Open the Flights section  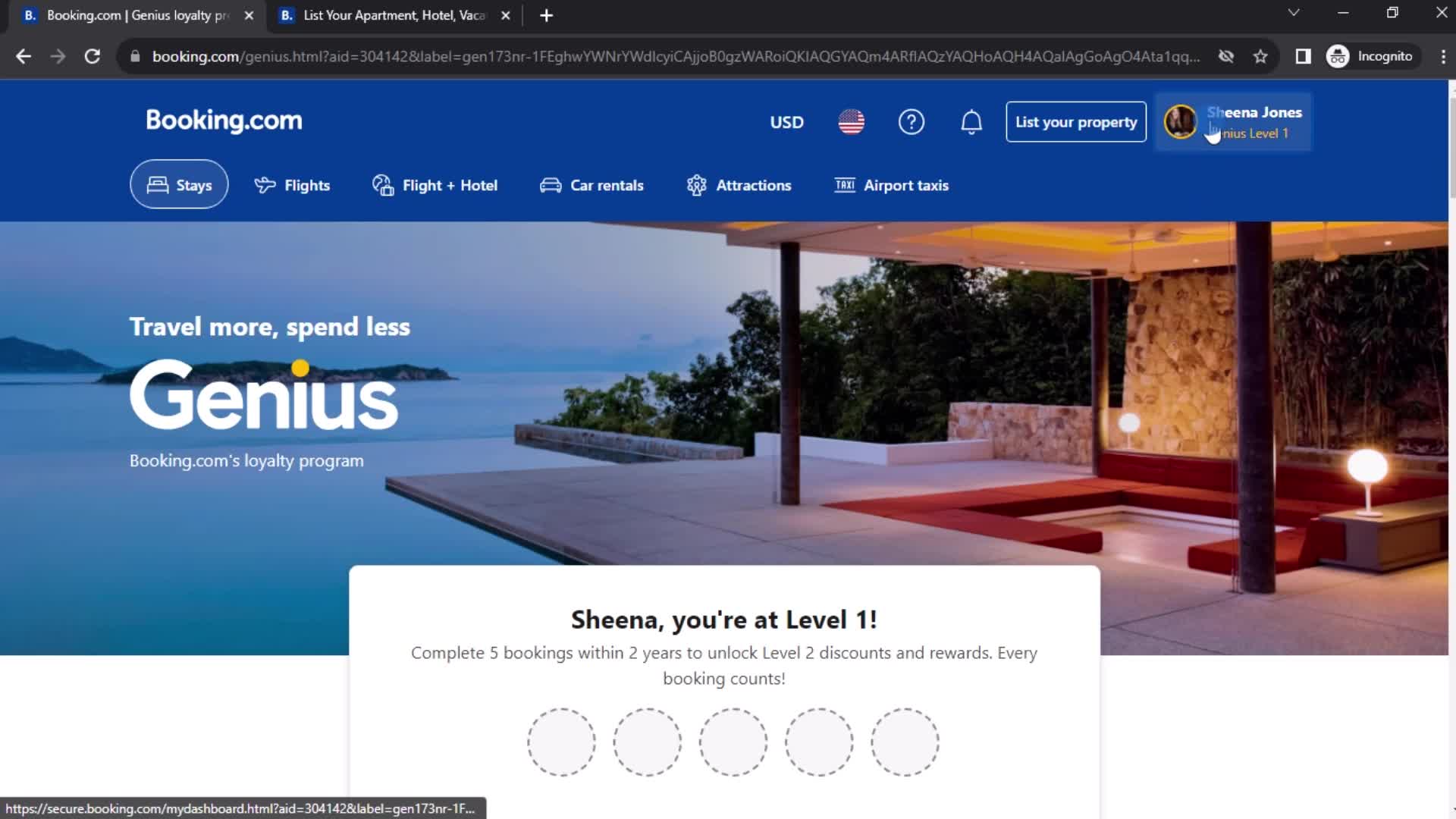292,185
